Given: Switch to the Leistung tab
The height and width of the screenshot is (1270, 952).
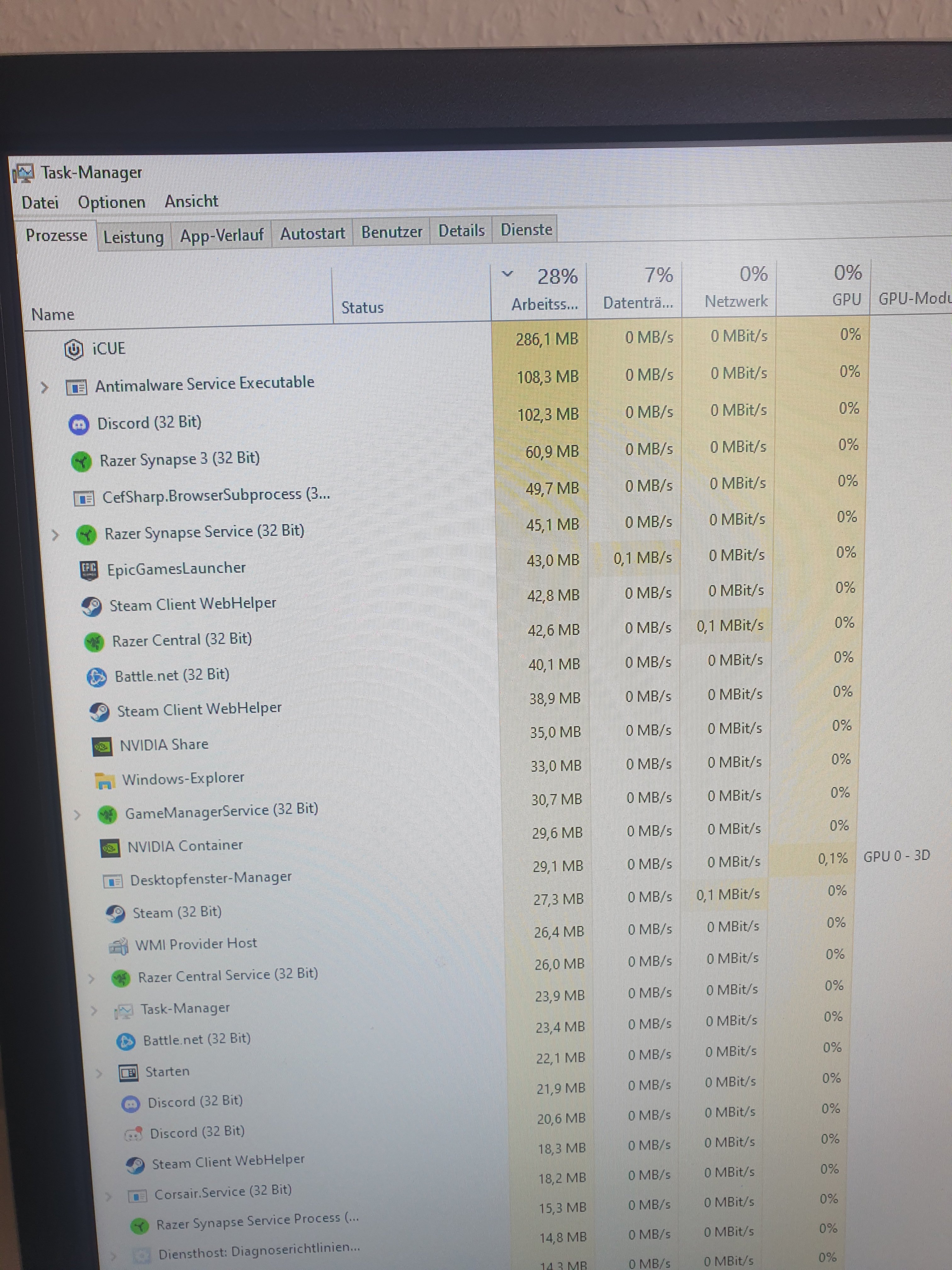Looking at the screenshot, I should 133,237.
